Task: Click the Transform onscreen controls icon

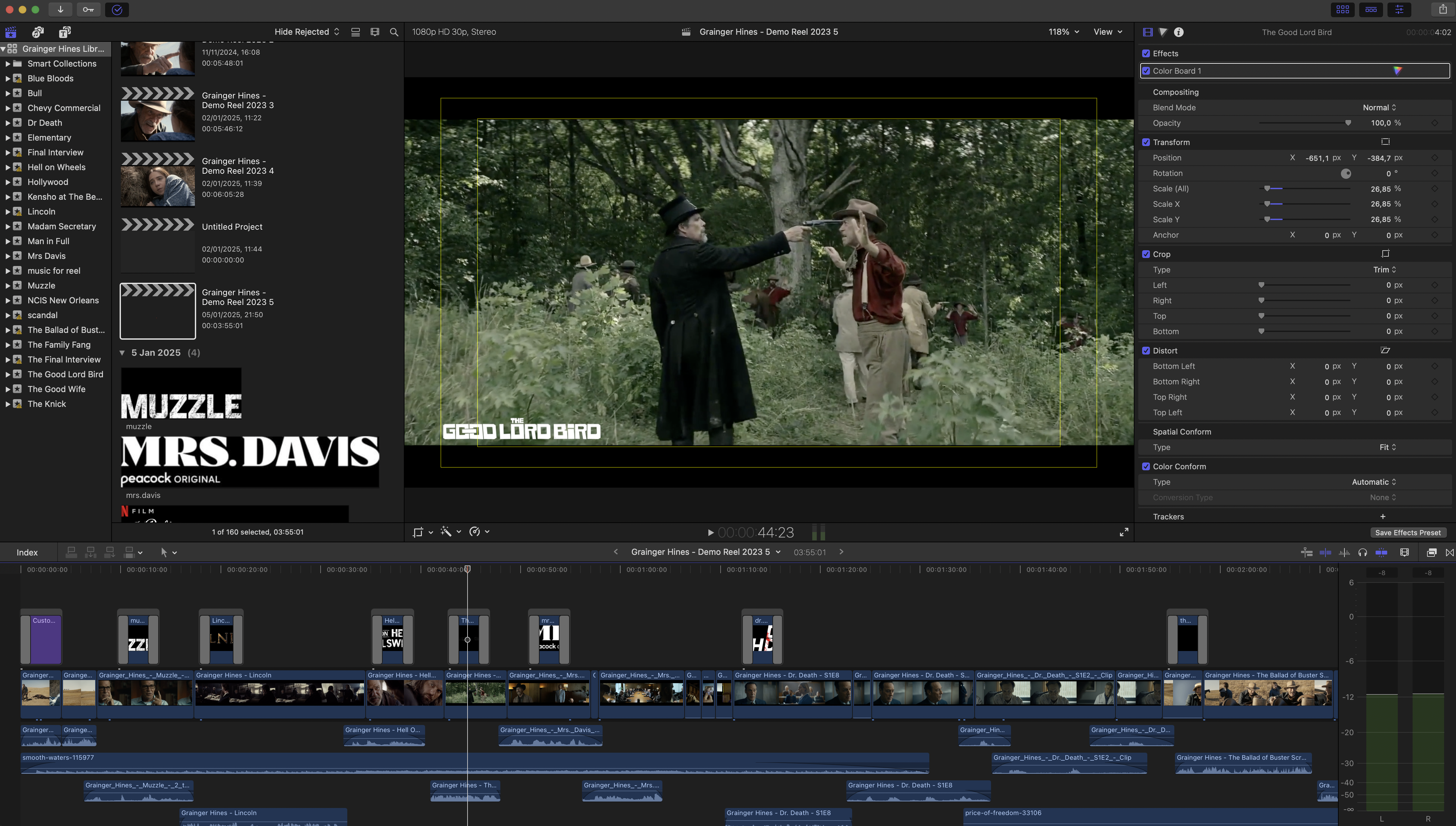Action: pyautogui.click(x=1386, y=142)
